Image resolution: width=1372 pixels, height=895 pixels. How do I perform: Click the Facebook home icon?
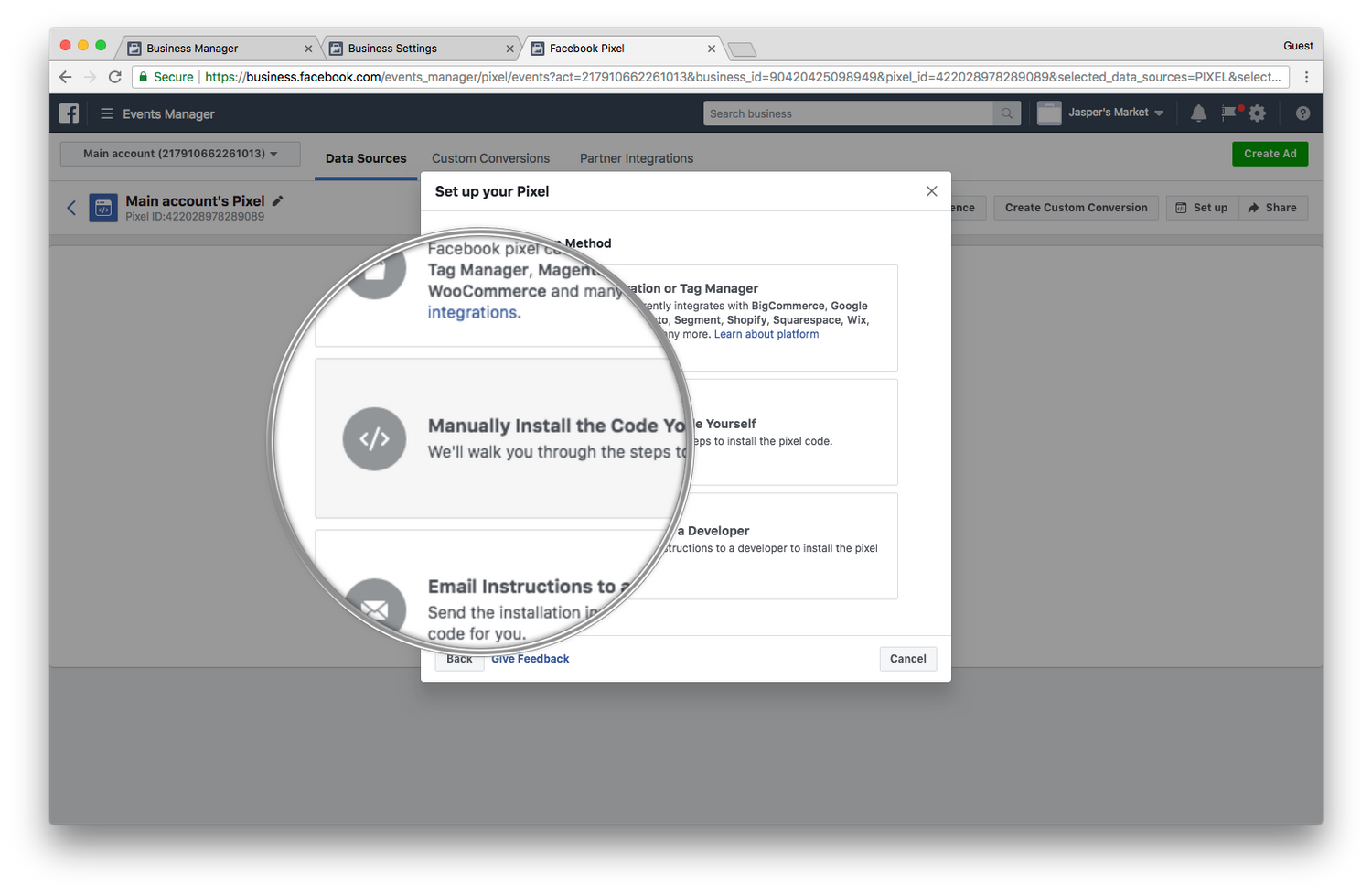[x=69, y=113]
